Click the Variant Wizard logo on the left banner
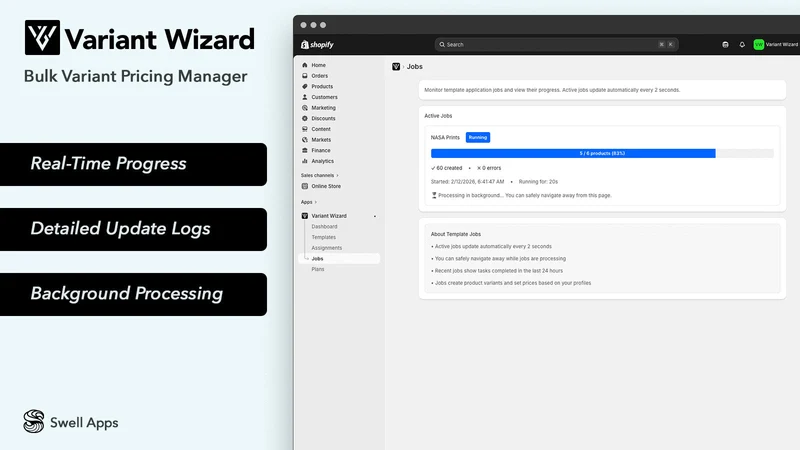The image size is (800, 450). (x=42, y=38)
